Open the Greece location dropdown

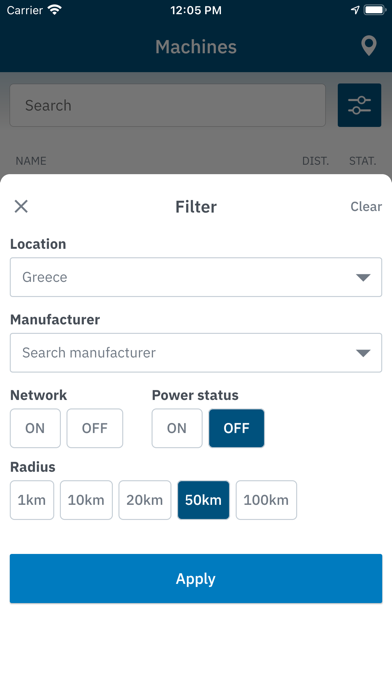[196, 277]
